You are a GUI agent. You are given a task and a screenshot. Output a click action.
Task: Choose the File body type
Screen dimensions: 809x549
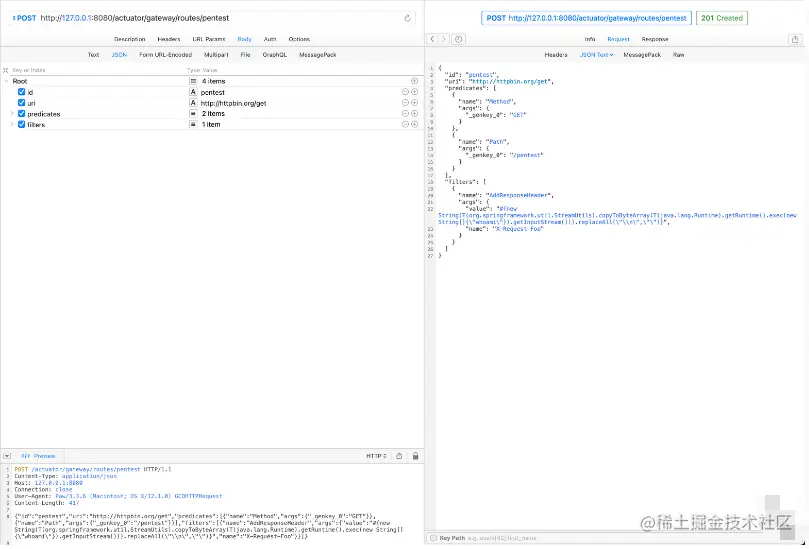click(245, 55)
